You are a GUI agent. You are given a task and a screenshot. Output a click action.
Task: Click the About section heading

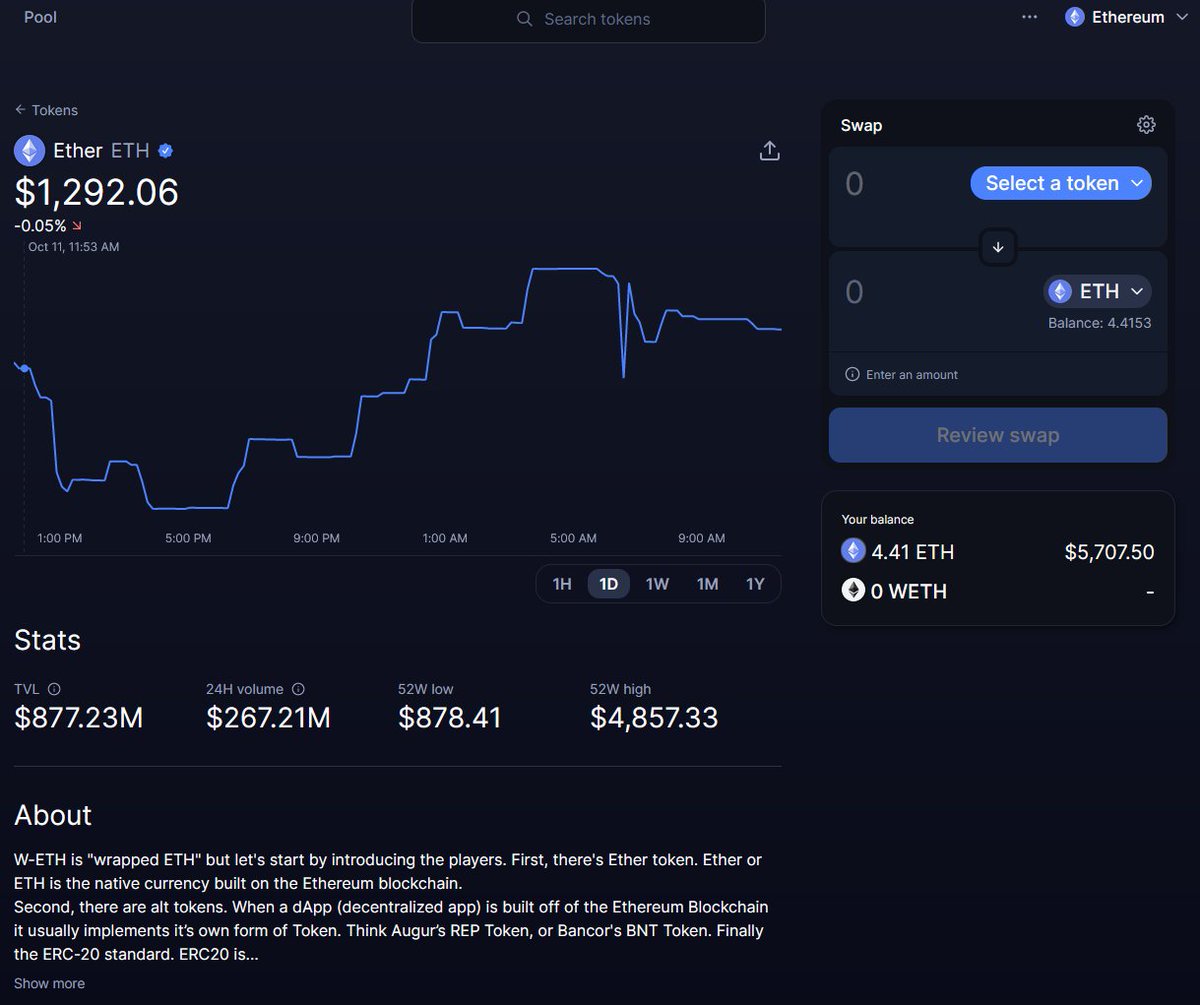[x=53, y=815]
